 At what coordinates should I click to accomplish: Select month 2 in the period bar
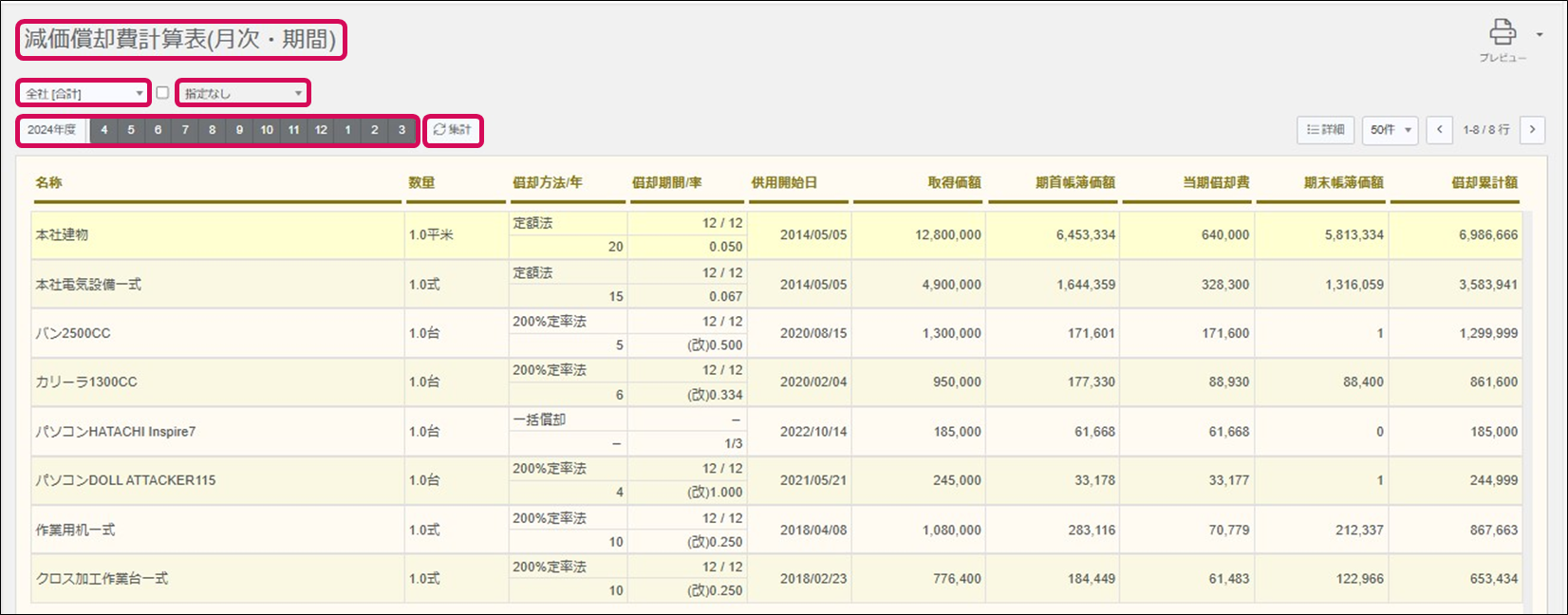[x=375, y=130]
